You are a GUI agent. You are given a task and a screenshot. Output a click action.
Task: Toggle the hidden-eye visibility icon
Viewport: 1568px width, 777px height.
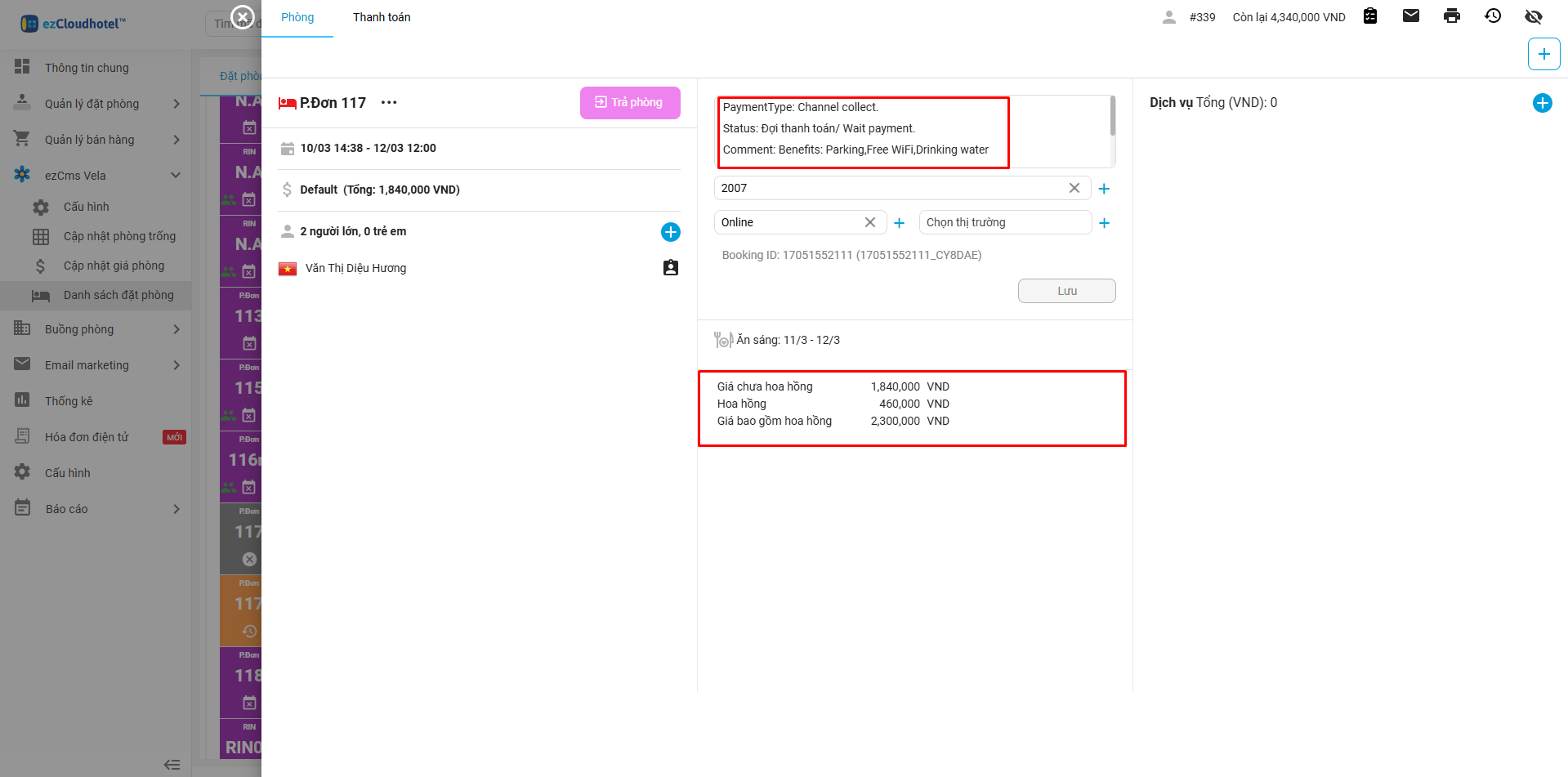(1533, 16)
